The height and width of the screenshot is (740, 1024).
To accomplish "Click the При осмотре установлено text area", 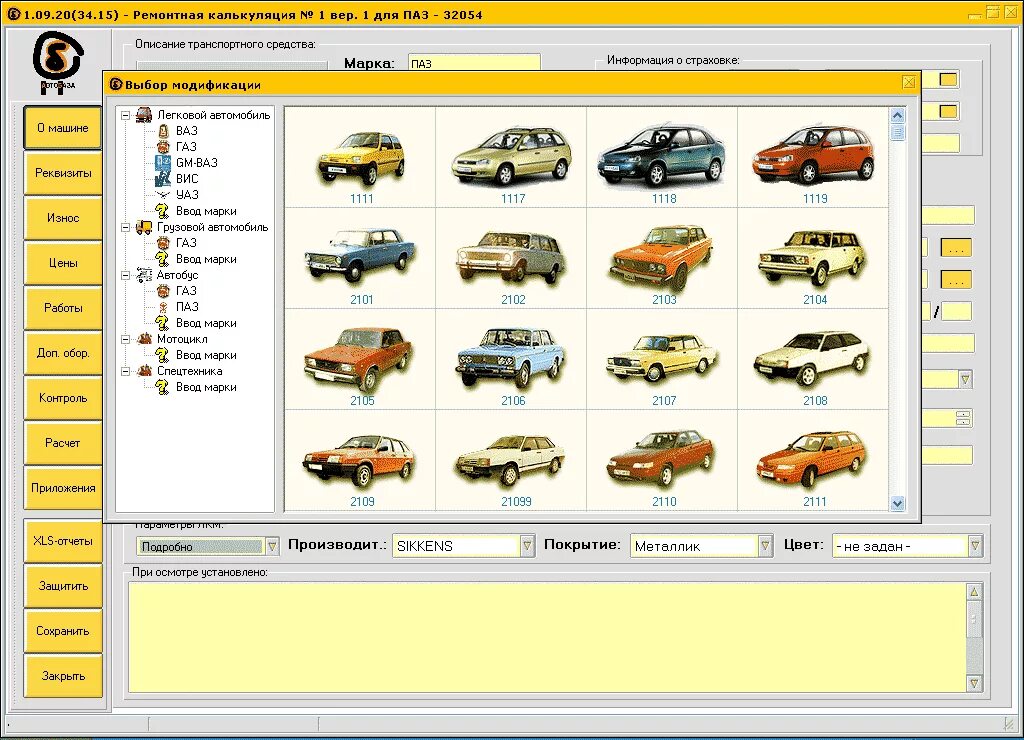I will click(547, 637).
